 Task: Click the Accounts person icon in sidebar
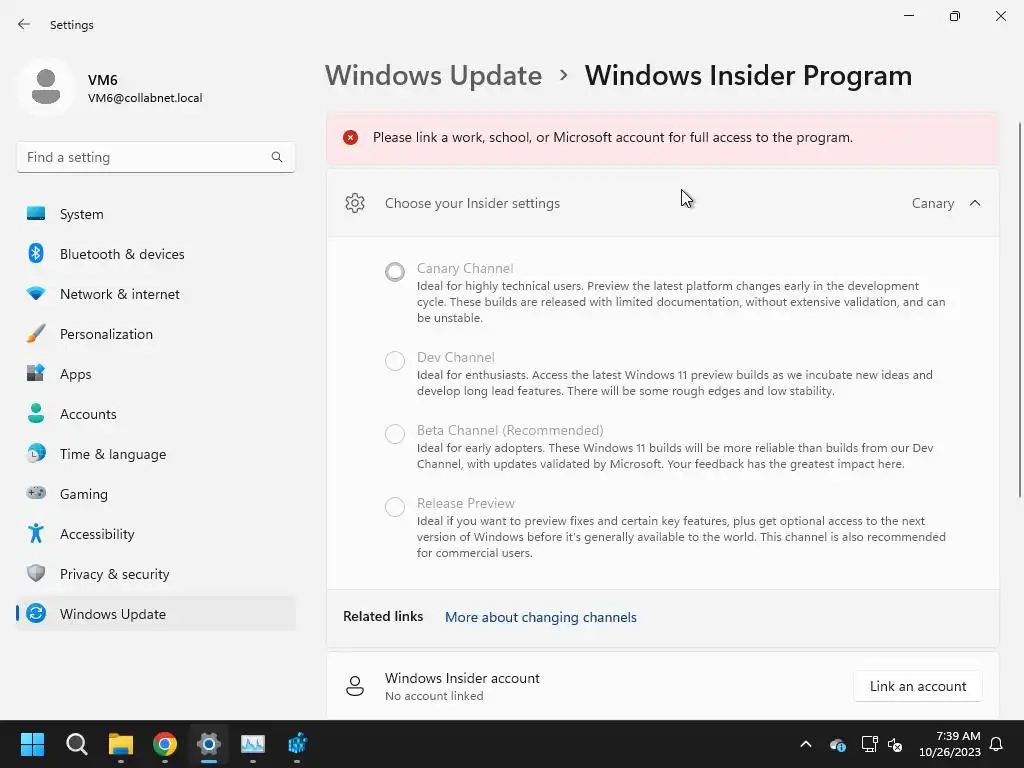pos(36,413)
